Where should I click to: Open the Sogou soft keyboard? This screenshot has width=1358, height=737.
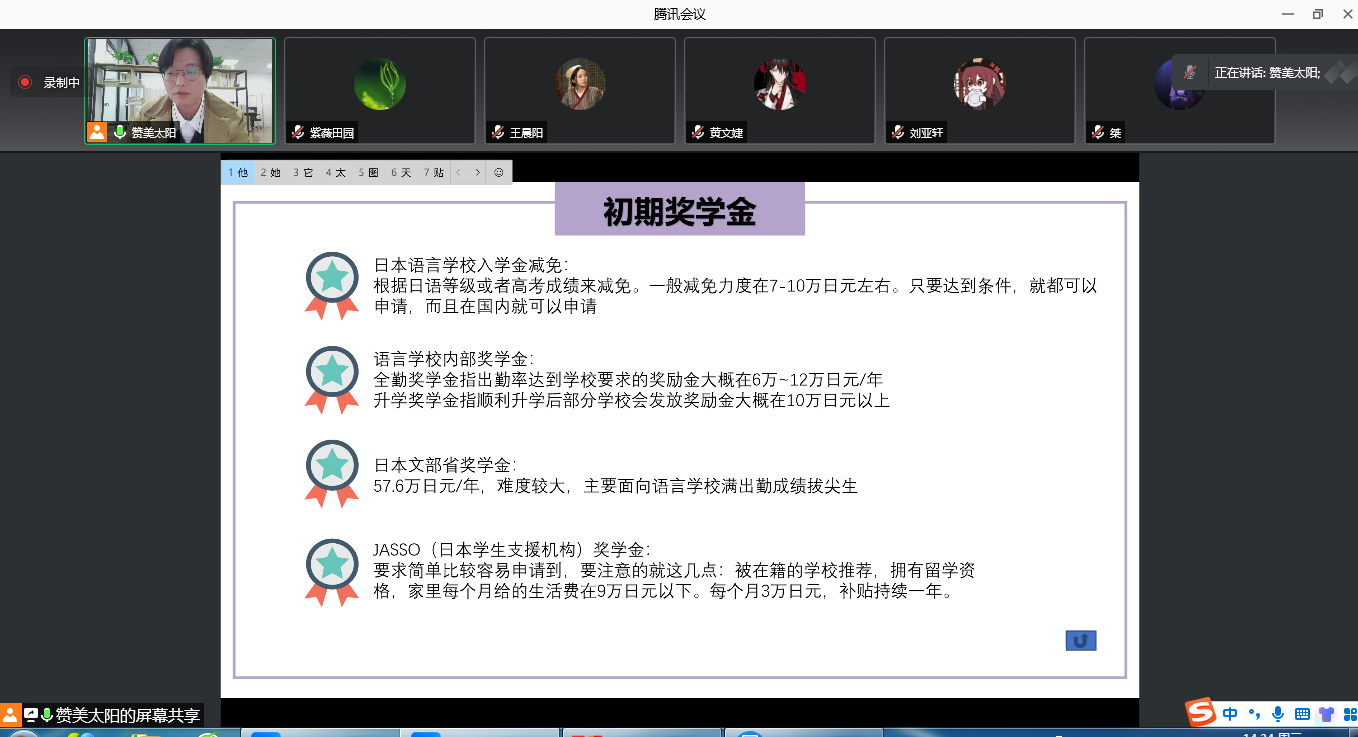[x=1302, y=714]
